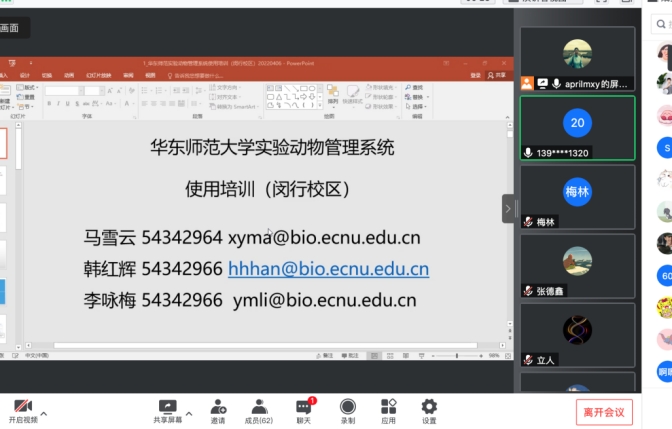Switch to slide sorter view icon

(390, 356)
